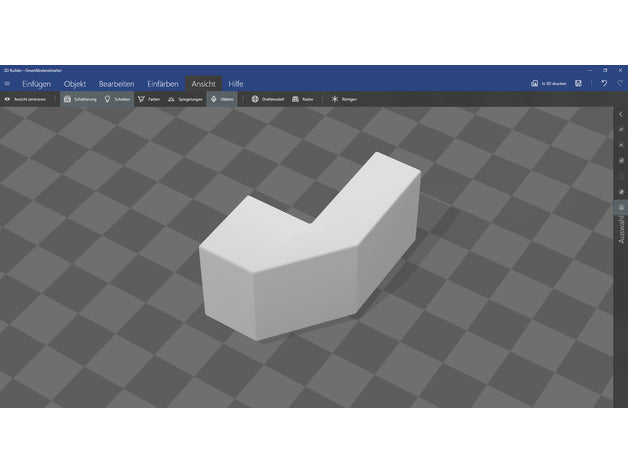Click second icon below side panel chevron
The width and height of the screenshot is (628, 472).
click(x=621, y=145)
